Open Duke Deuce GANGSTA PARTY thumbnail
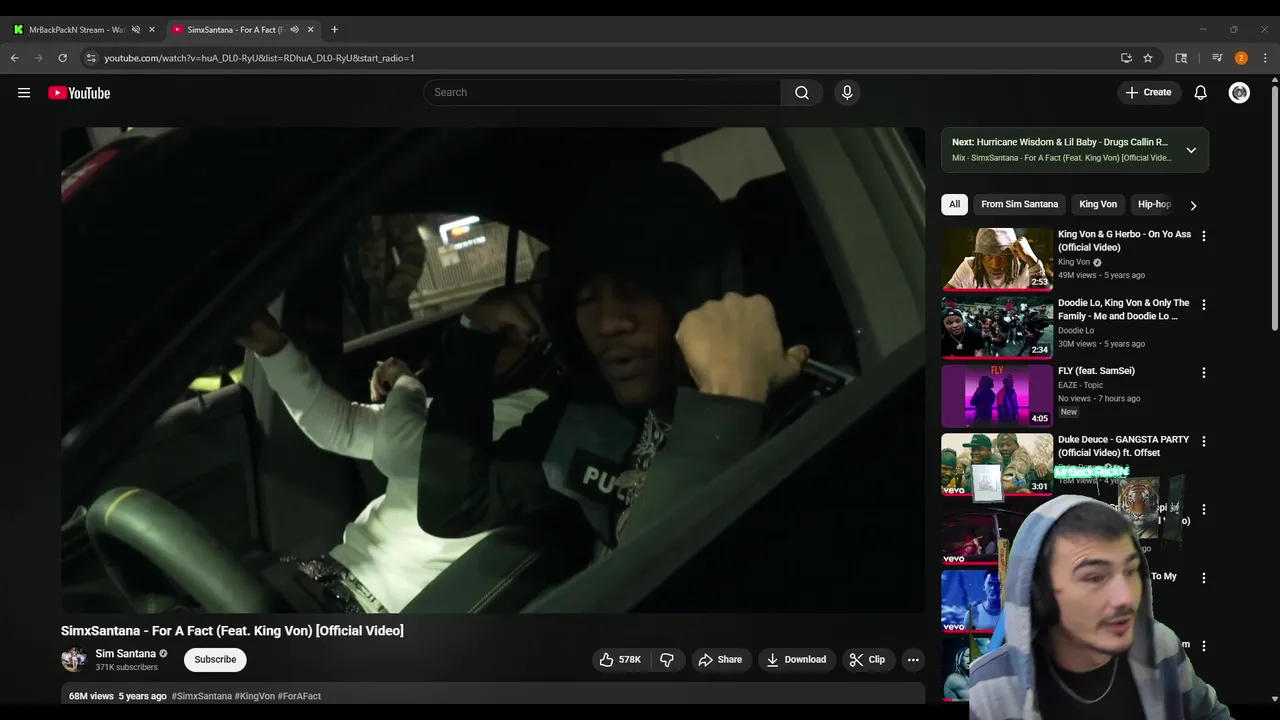This screenshot has height=720, width=1280. (x=997, y=464)
